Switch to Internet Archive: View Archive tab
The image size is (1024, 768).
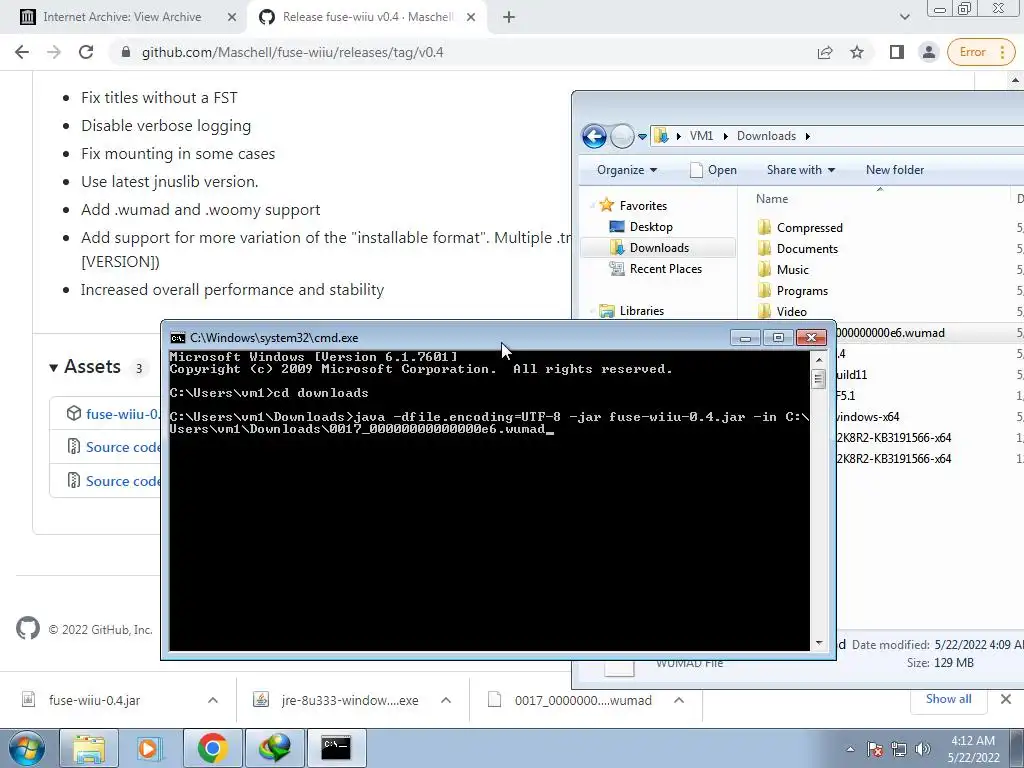tap(122, 17)
